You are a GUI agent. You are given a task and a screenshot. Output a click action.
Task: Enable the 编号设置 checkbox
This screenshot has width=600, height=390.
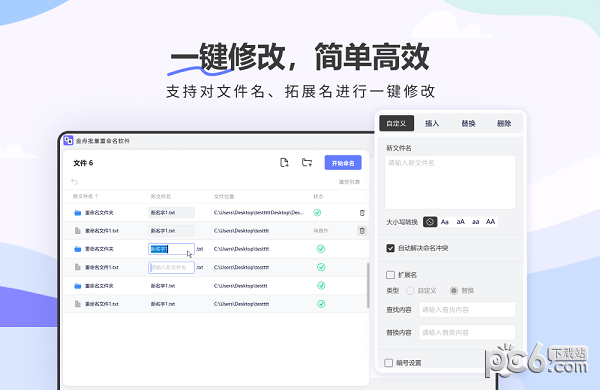389,362
